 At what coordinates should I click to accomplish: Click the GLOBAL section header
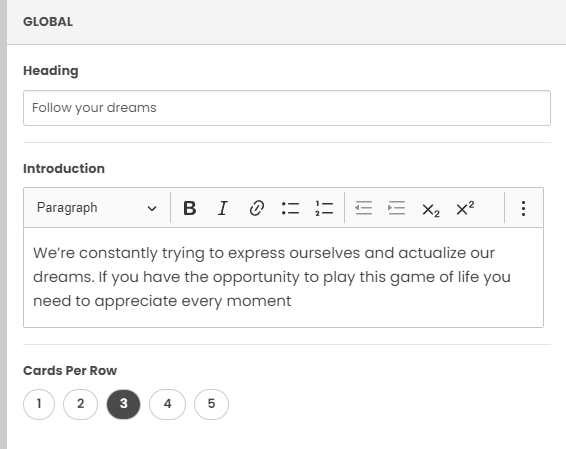point(286,22)
